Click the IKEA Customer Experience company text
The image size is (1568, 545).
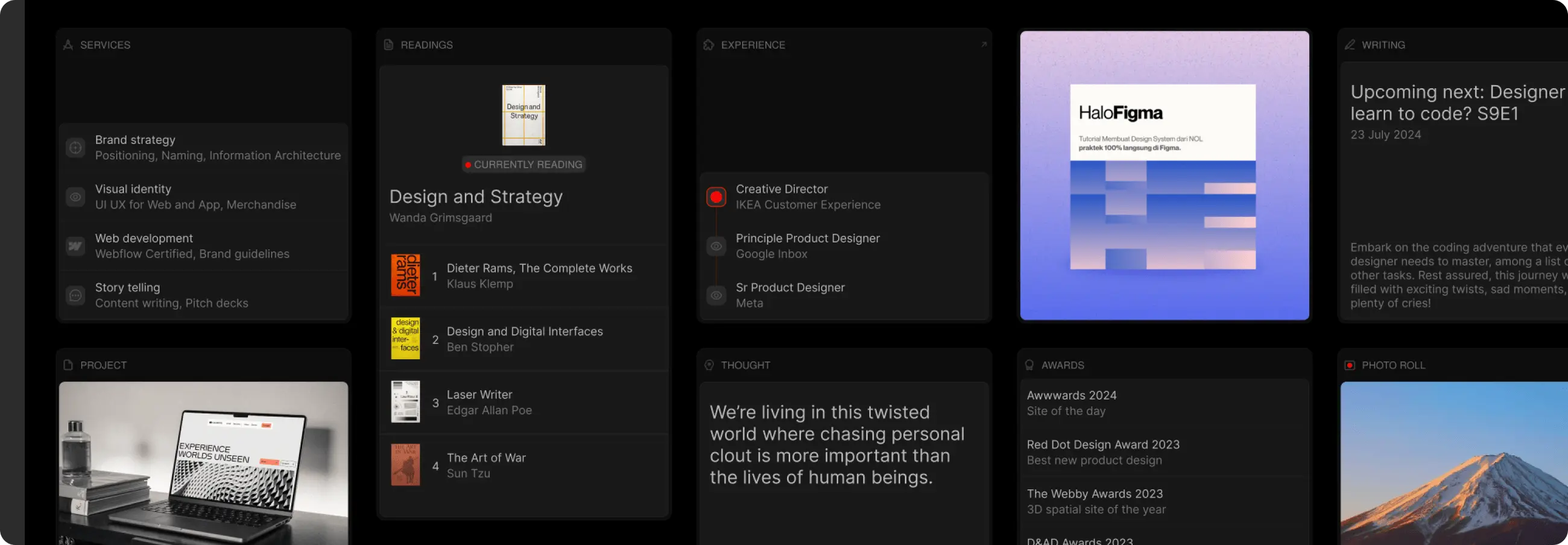click(808, 205)
